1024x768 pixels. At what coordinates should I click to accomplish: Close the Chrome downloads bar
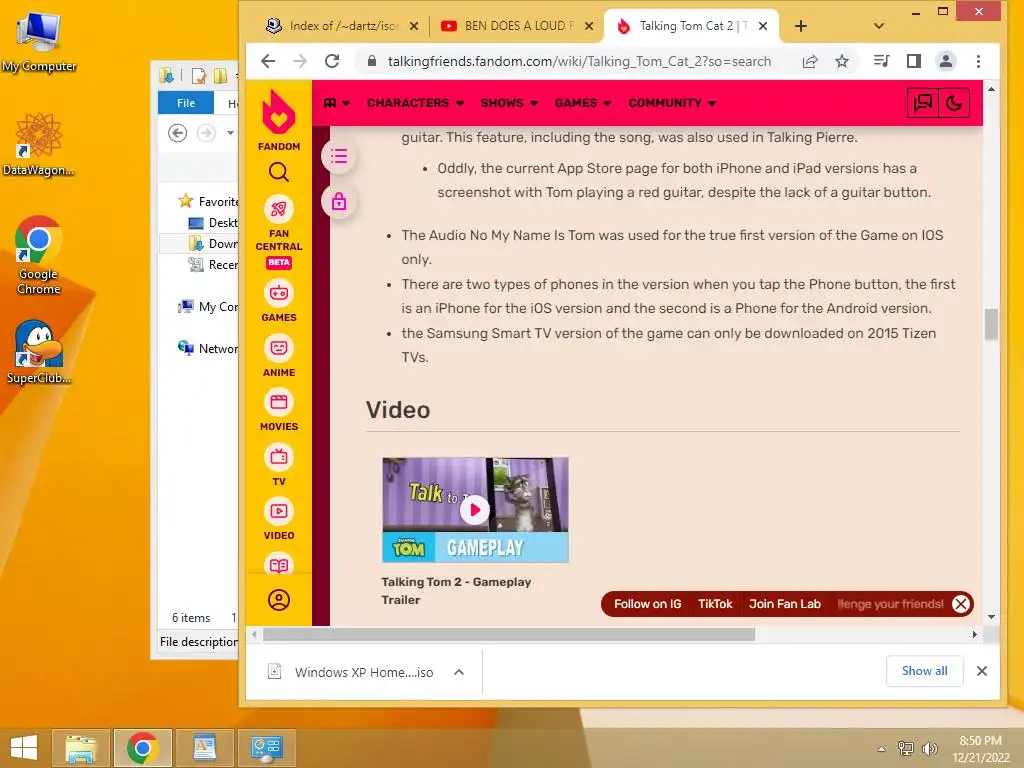point(982,671)
